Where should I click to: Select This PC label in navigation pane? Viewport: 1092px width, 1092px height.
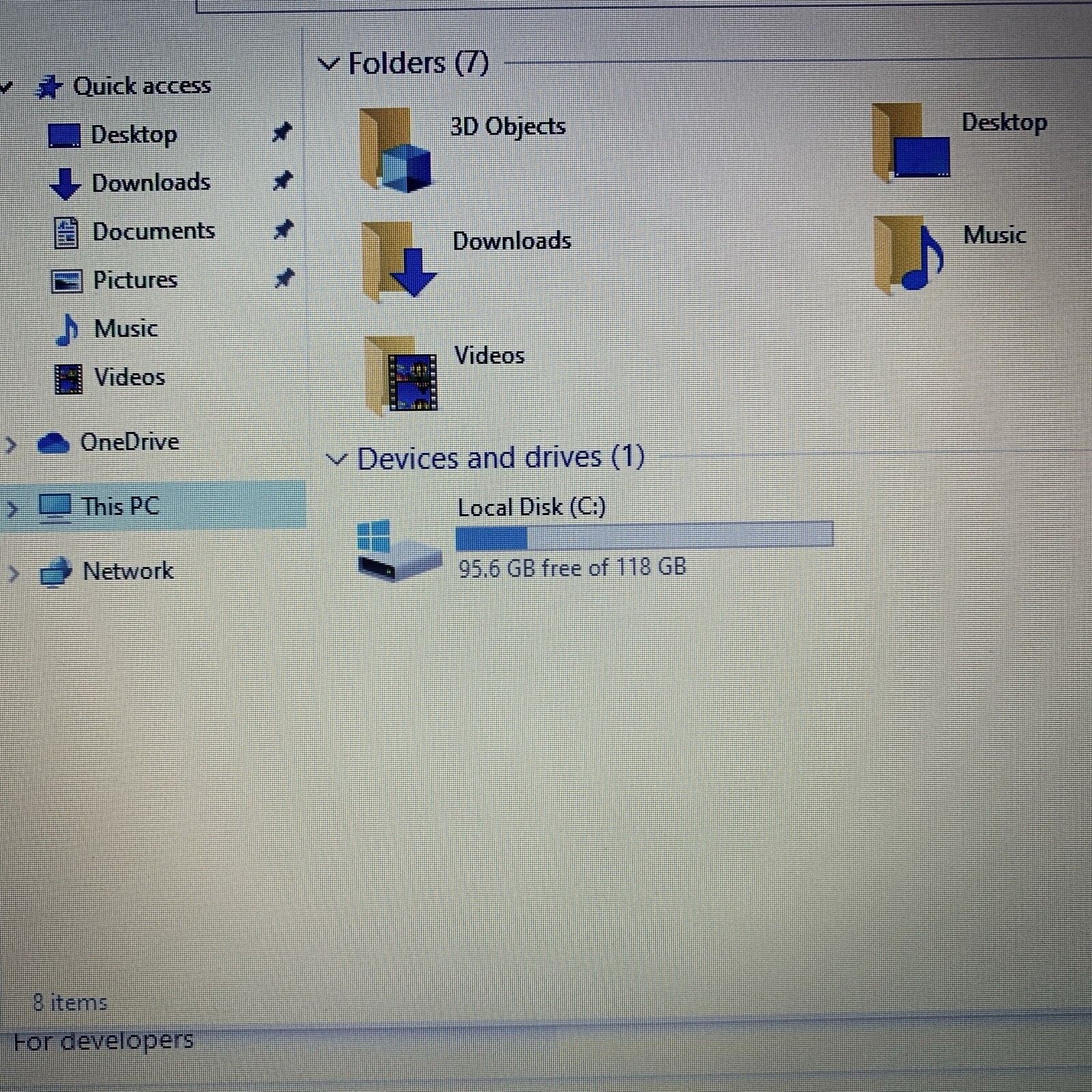[x=120, y=506]
